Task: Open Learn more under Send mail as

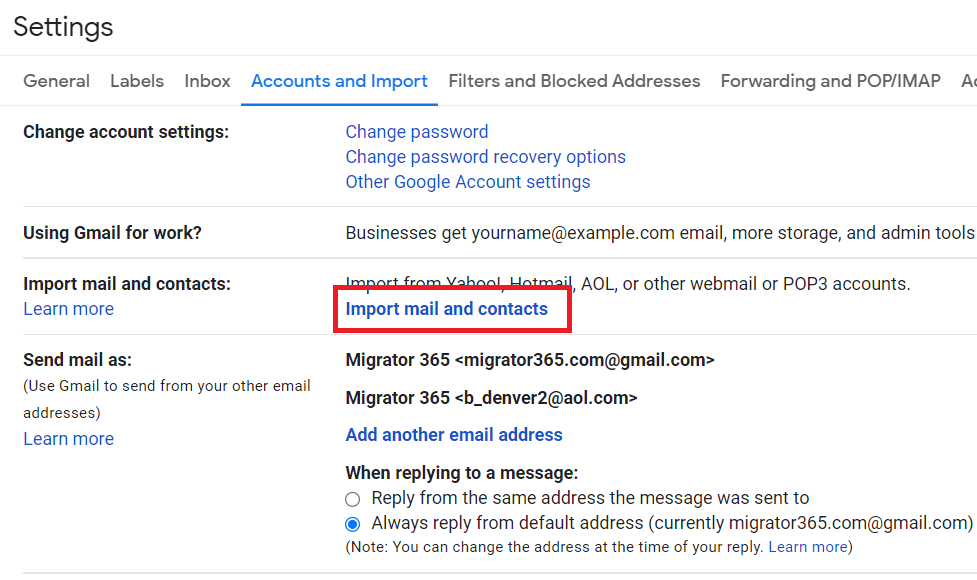Action: (x=69, y=439)
